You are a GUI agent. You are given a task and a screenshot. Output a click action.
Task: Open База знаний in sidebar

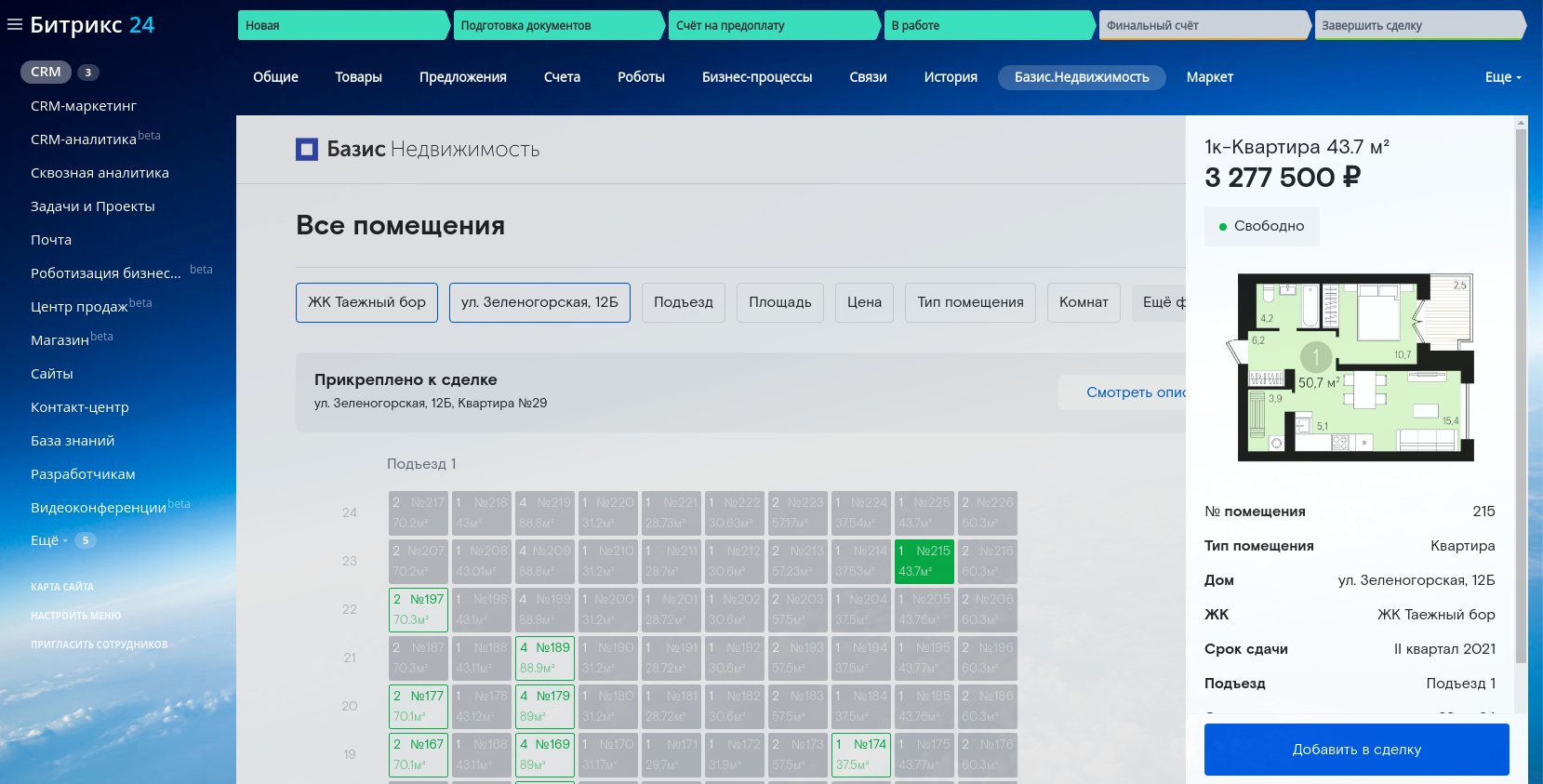[73, 441]
